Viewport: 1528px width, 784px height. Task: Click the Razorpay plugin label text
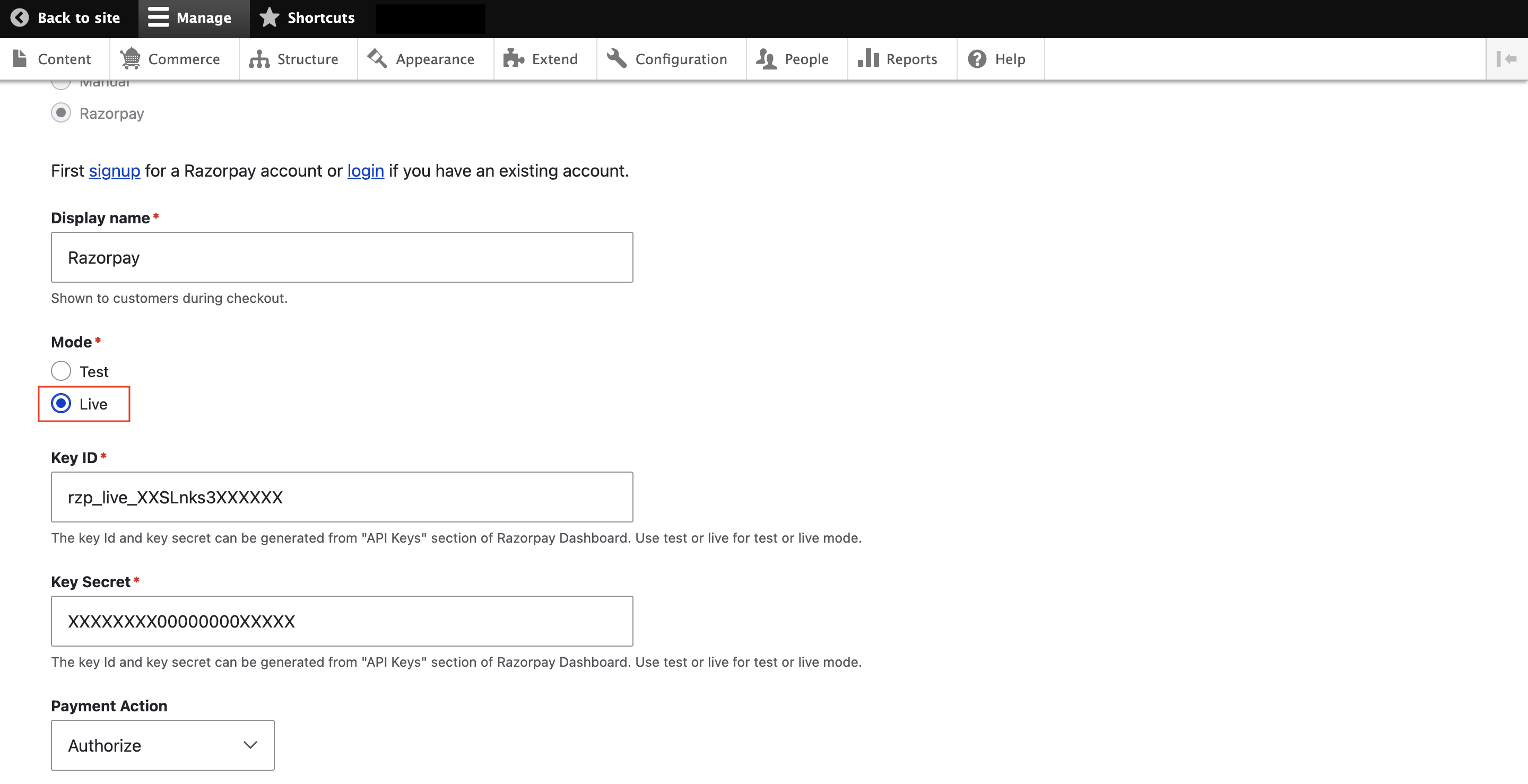point(111,114)
